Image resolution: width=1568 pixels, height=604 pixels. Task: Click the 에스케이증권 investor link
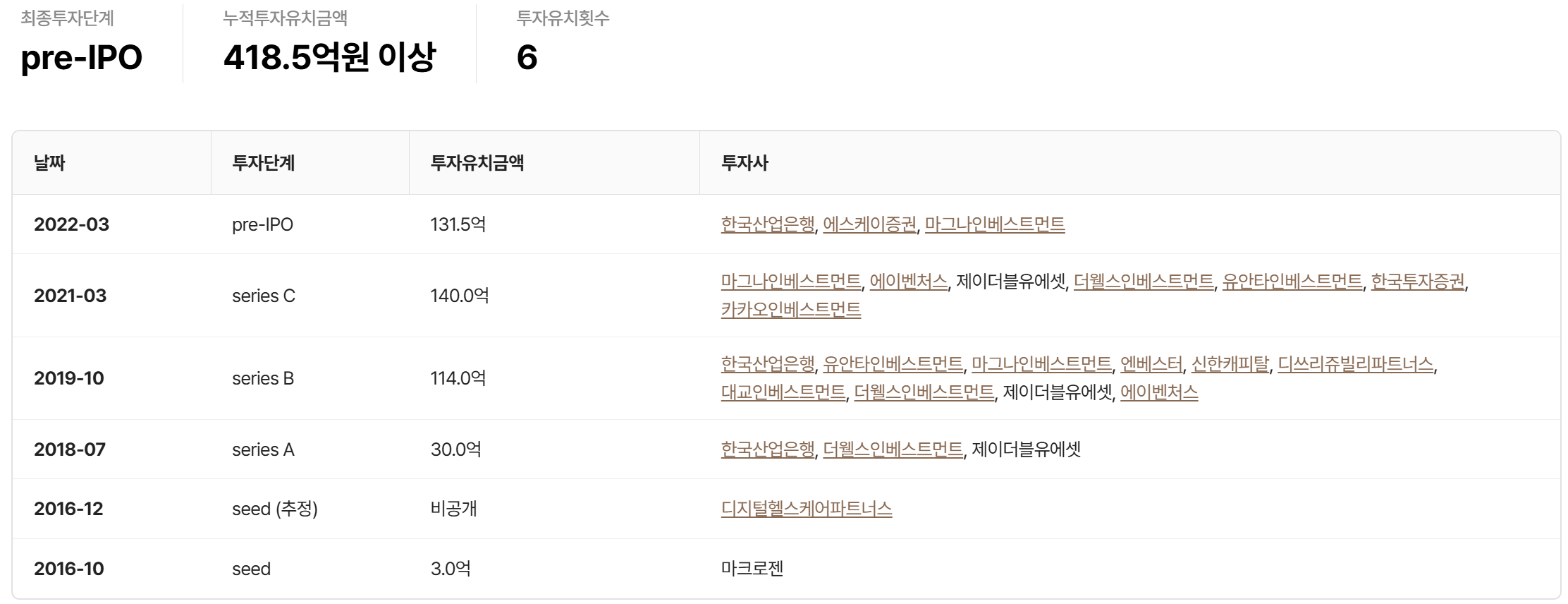tap(869, 224)
